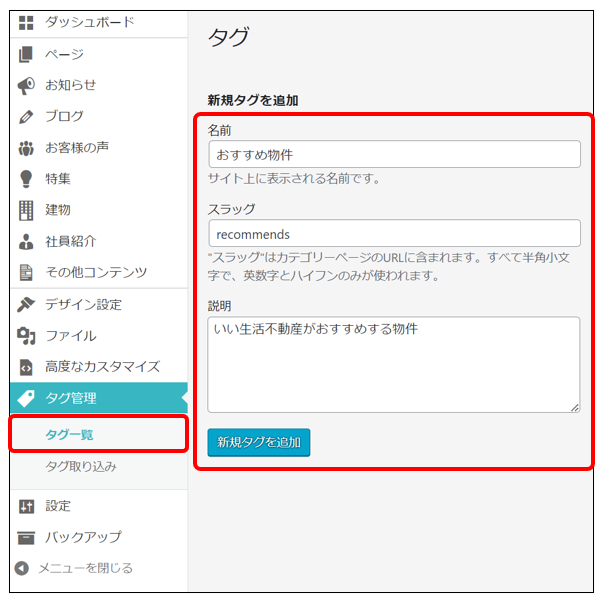Click the design settings brush icon
Image resolution: width=603 pixels, height=604 pixels.
tap(27, 304)
